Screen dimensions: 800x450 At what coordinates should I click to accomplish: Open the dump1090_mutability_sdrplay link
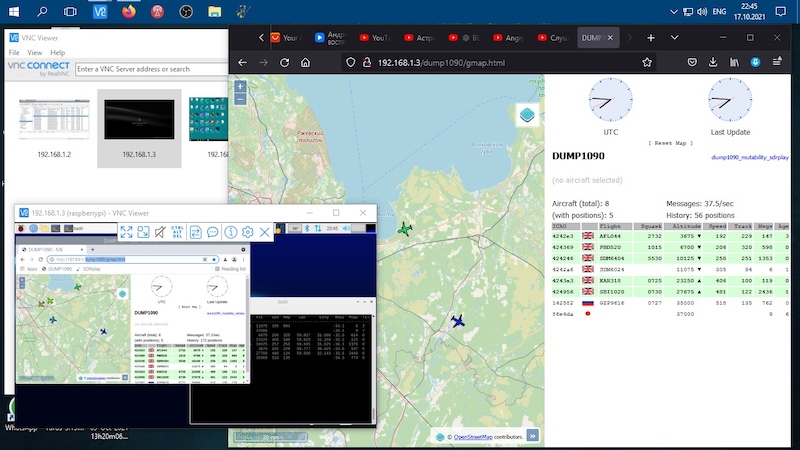click(x=749, y=158)
